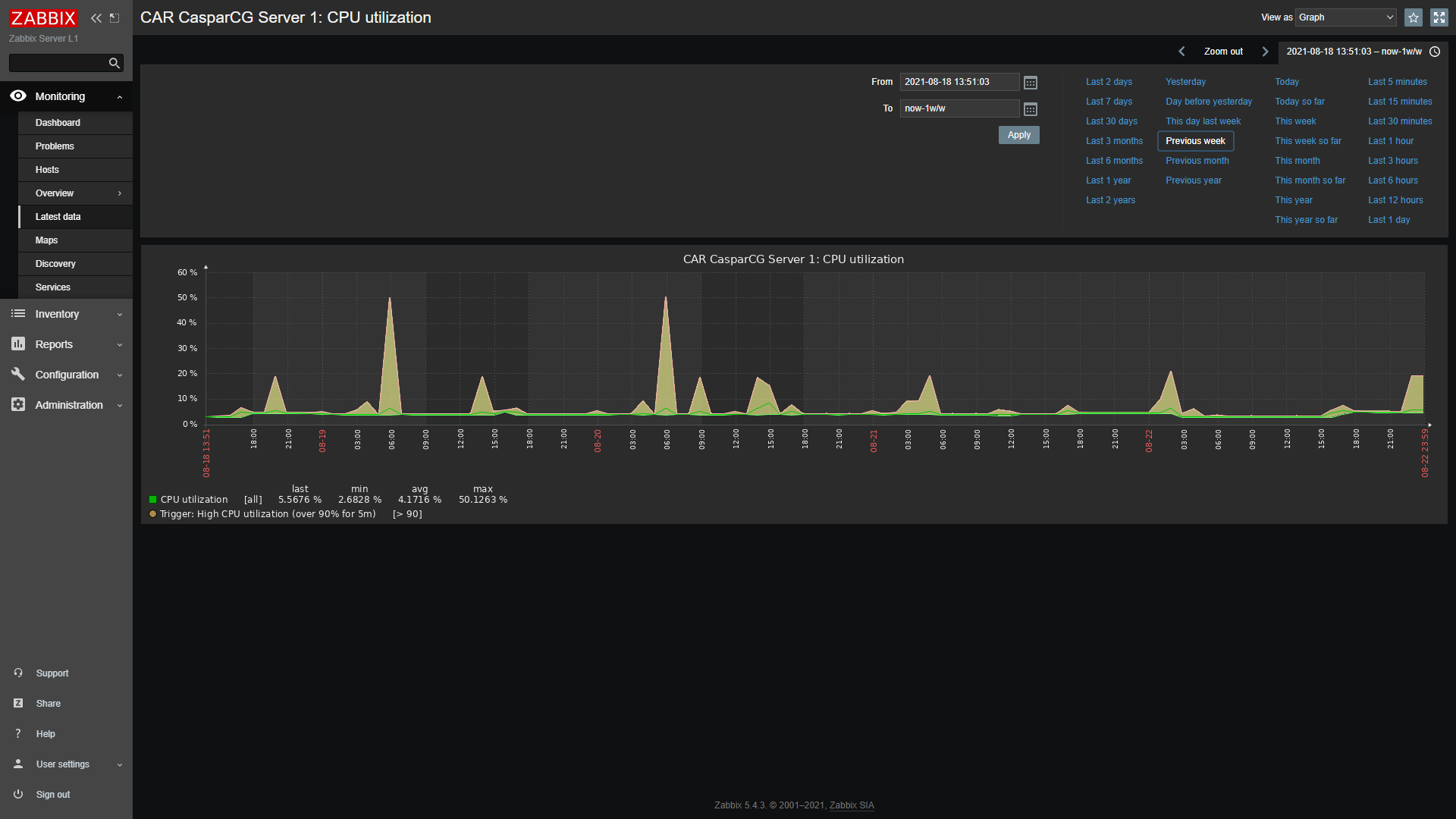The image size is (1456, 819).
Task: Expand the Administration menu
Action: (120, 406)
